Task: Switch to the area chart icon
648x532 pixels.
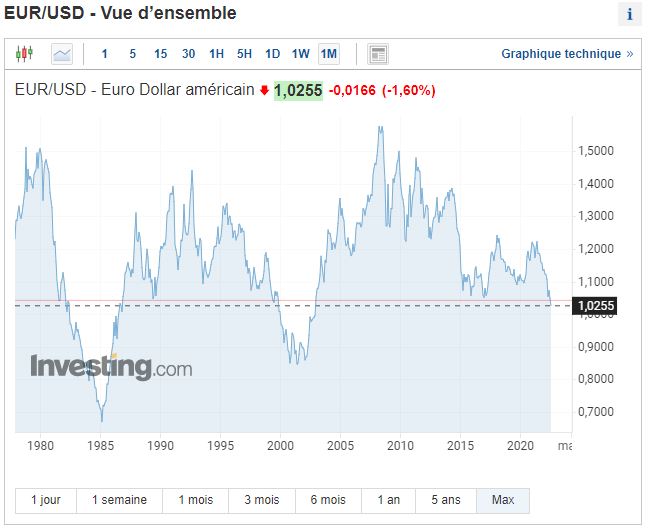Action: [x=62, y=53]
